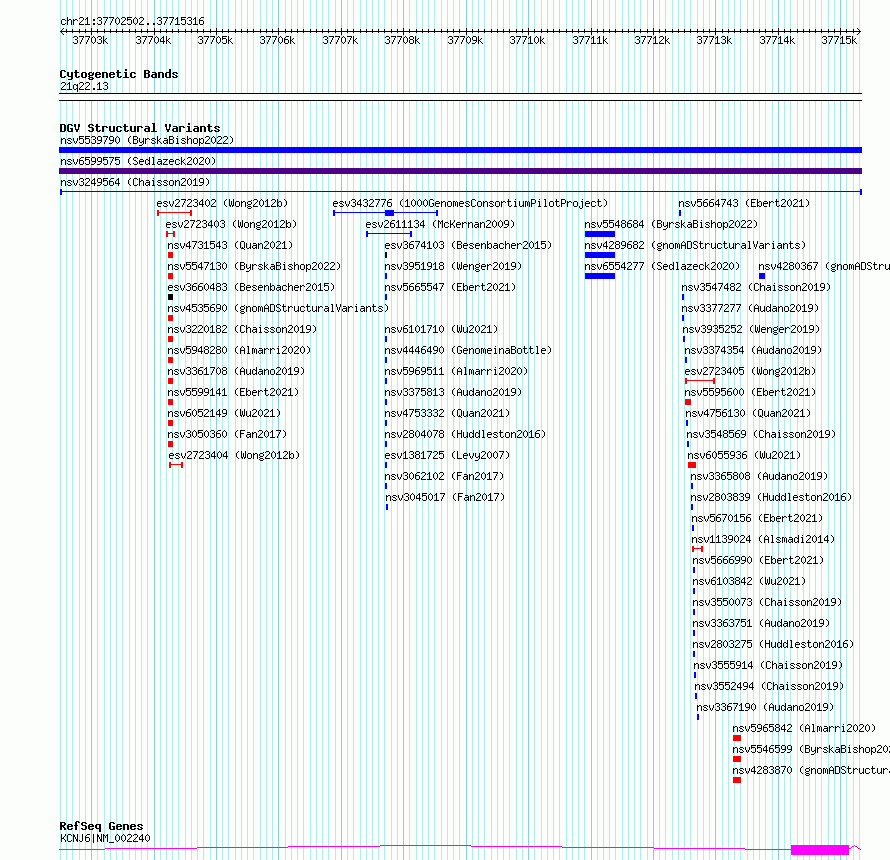
Task: Click the 21q22.13 cytogenetic band label
Action: point(84,86)
